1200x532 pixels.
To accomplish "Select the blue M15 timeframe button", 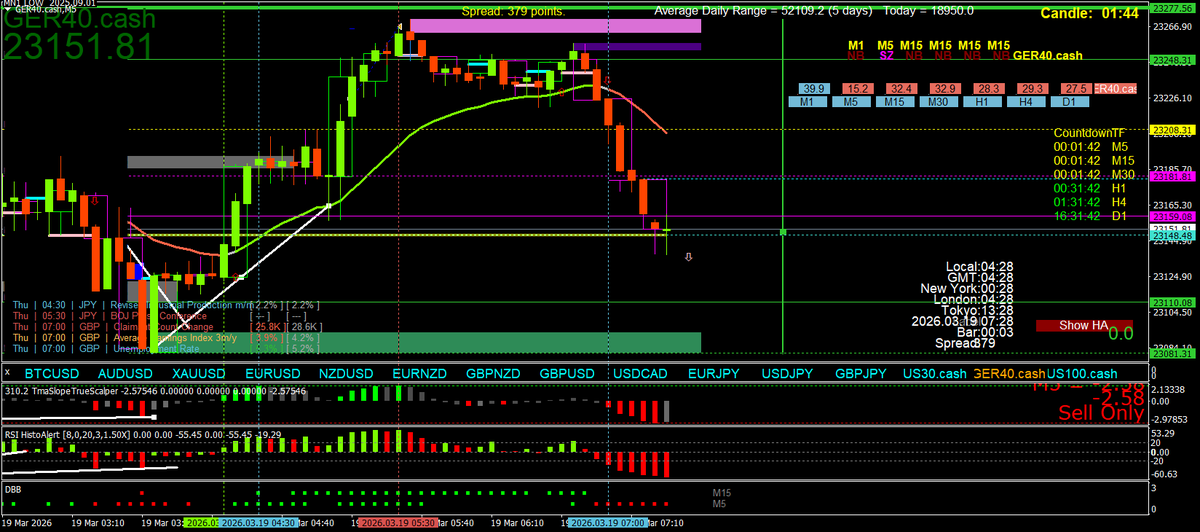I will (x=895, y=102).
